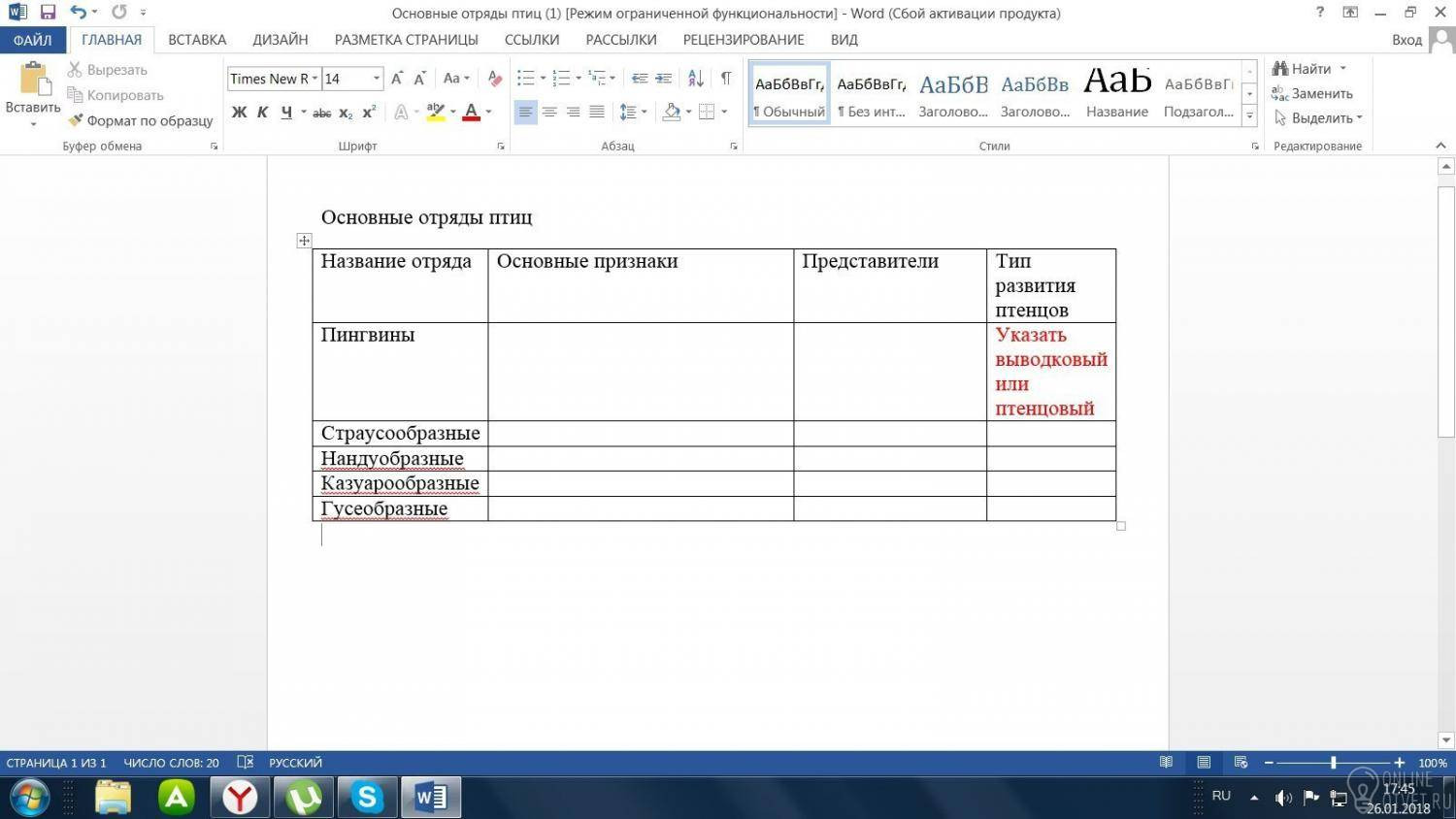The image size is (1456, 819).
Task: Switch to РЕЦЕНЗИРОВАНИЕ tab
Action: coord(744,40)
